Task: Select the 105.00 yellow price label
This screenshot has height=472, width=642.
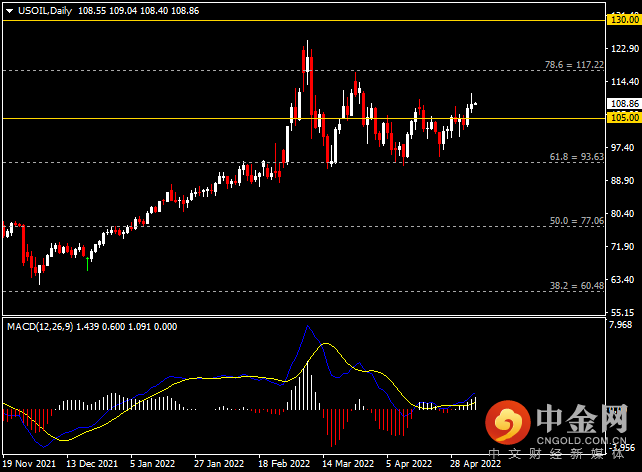Action: click(624, 118)
